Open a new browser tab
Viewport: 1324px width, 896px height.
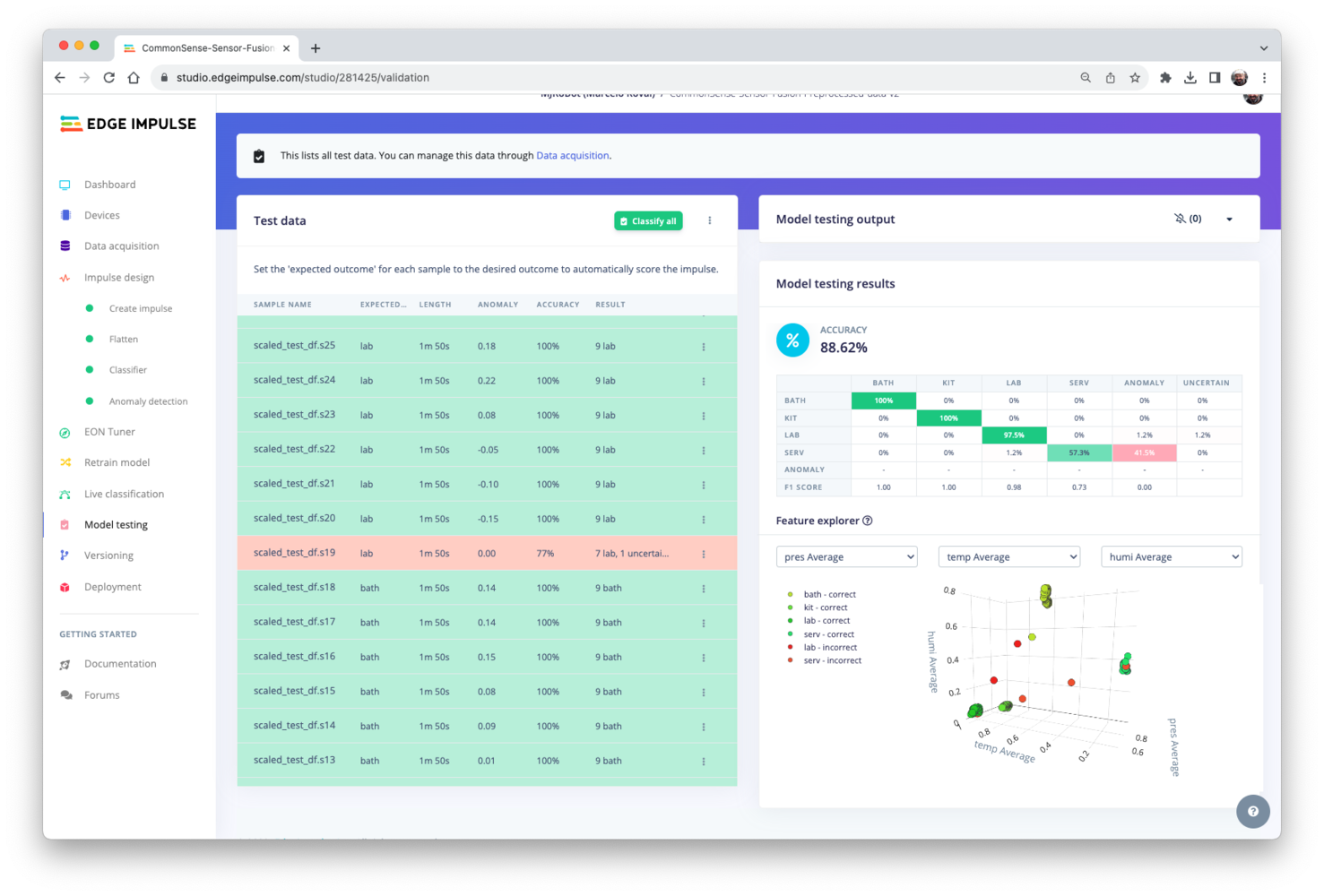pyautogui.click(x=316, y=48)
